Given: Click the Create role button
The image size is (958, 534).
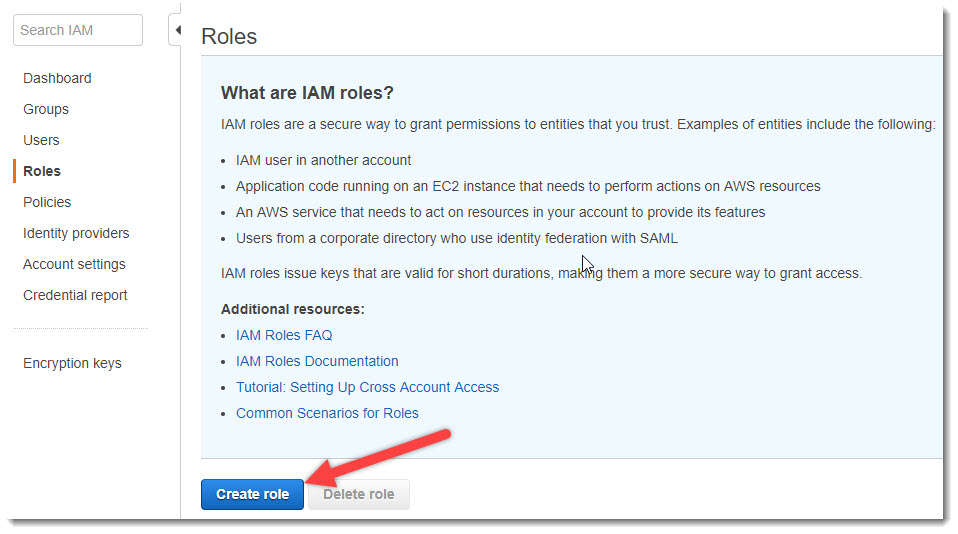Looking at the screenshot, I should (252, 494).
